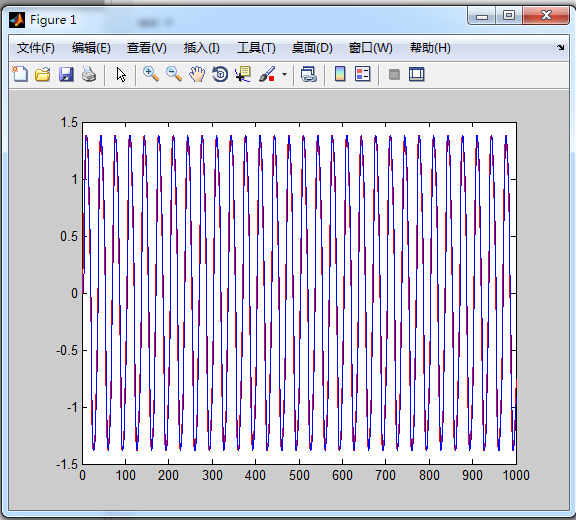Hide plot tools using gray square icon
The image size is (576, 520).
coord(394,75)
